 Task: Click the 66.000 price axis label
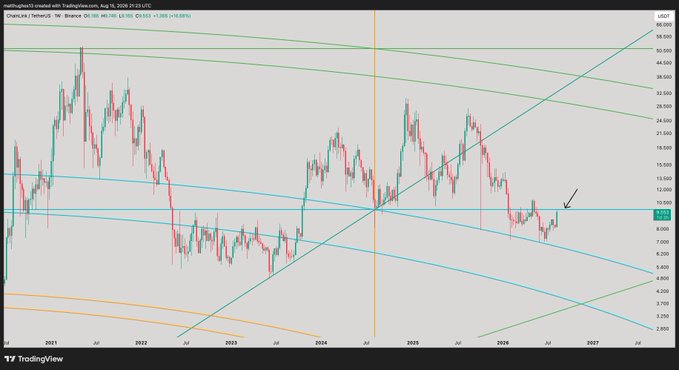click(663, 25)
